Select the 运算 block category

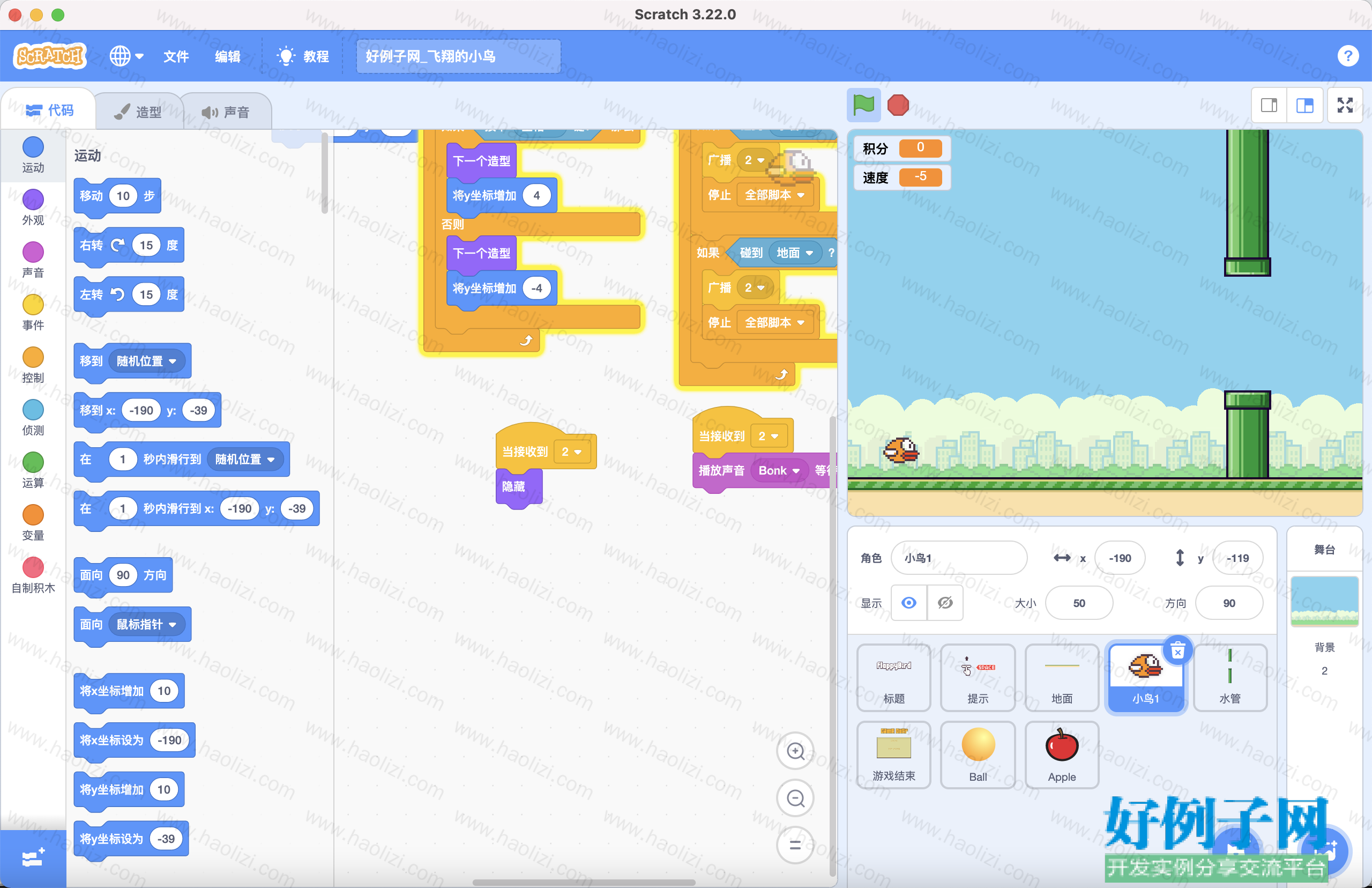(33, 469)
